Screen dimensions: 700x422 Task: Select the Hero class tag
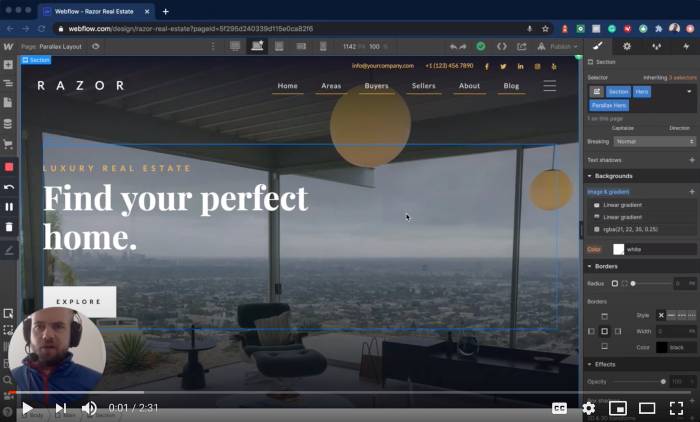[x=642, y=92]
